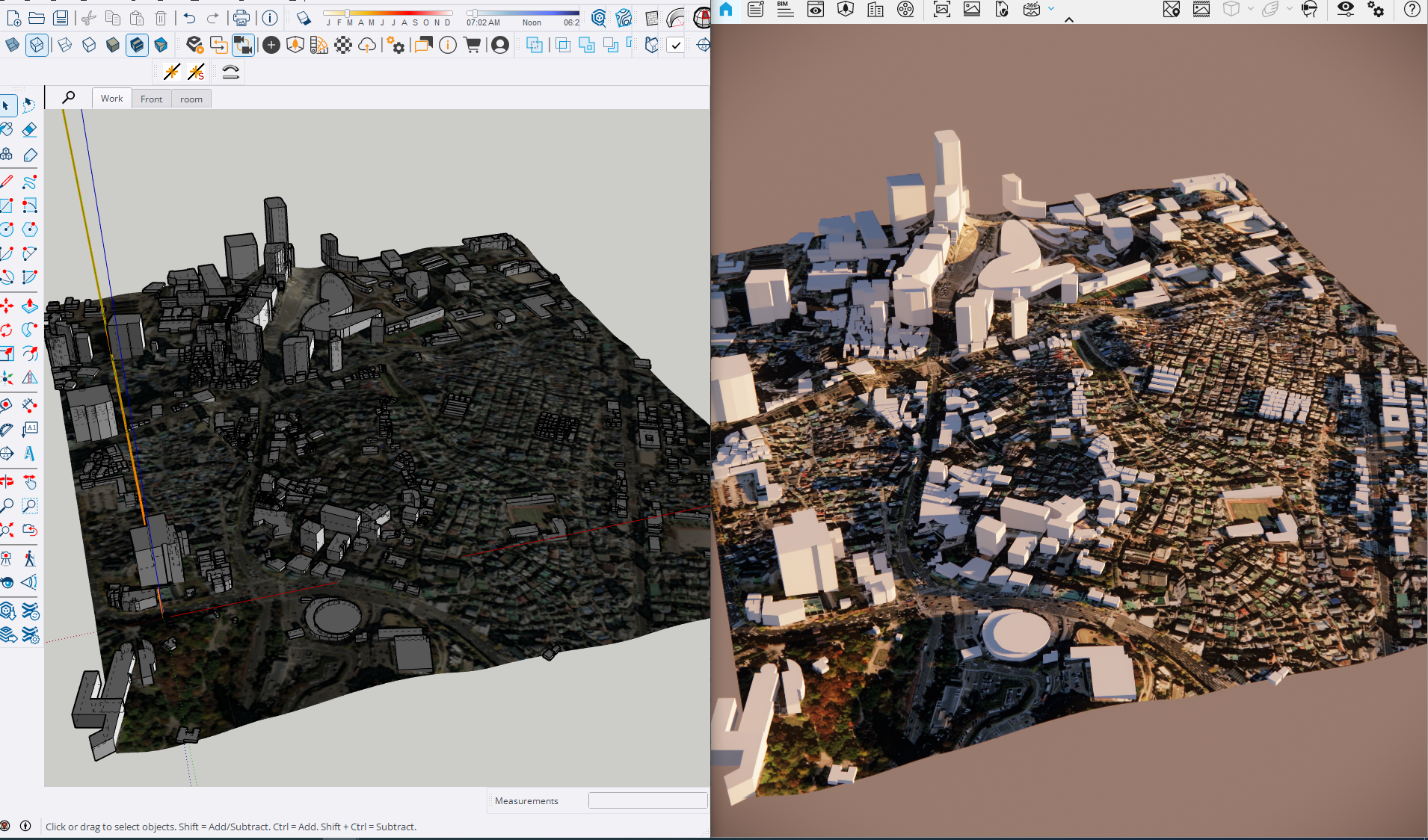The image size is (1428, 840).
Task: Open the dropdown beside the grayed cube icon
Action: (1250, 10)
